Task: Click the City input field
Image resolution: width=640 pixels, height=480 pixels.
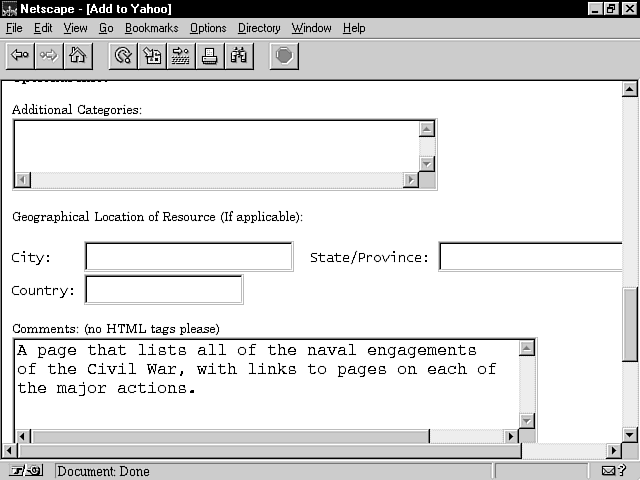Action: tap(189, 257)
